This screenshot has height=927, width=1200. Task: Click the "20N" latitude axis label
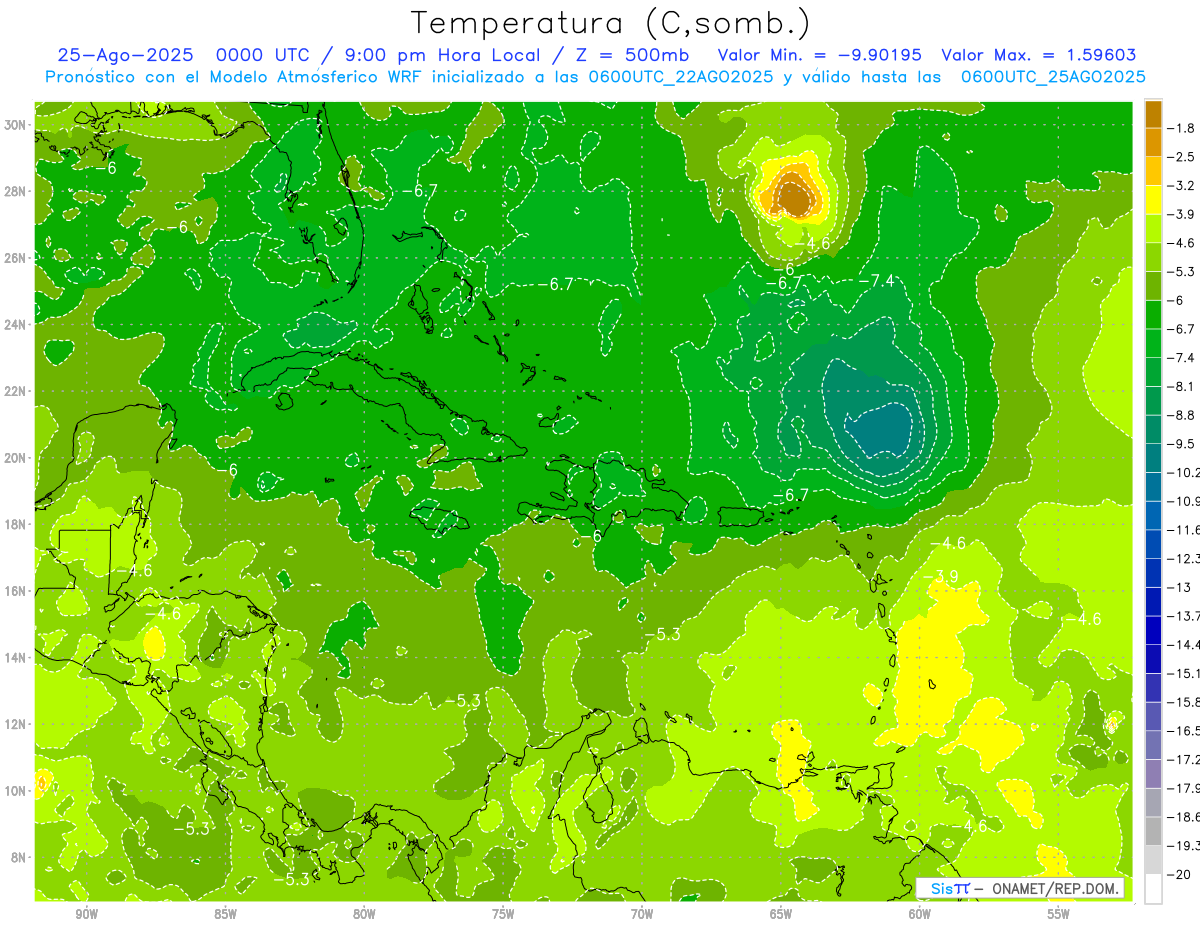click(x=16, y=458)
